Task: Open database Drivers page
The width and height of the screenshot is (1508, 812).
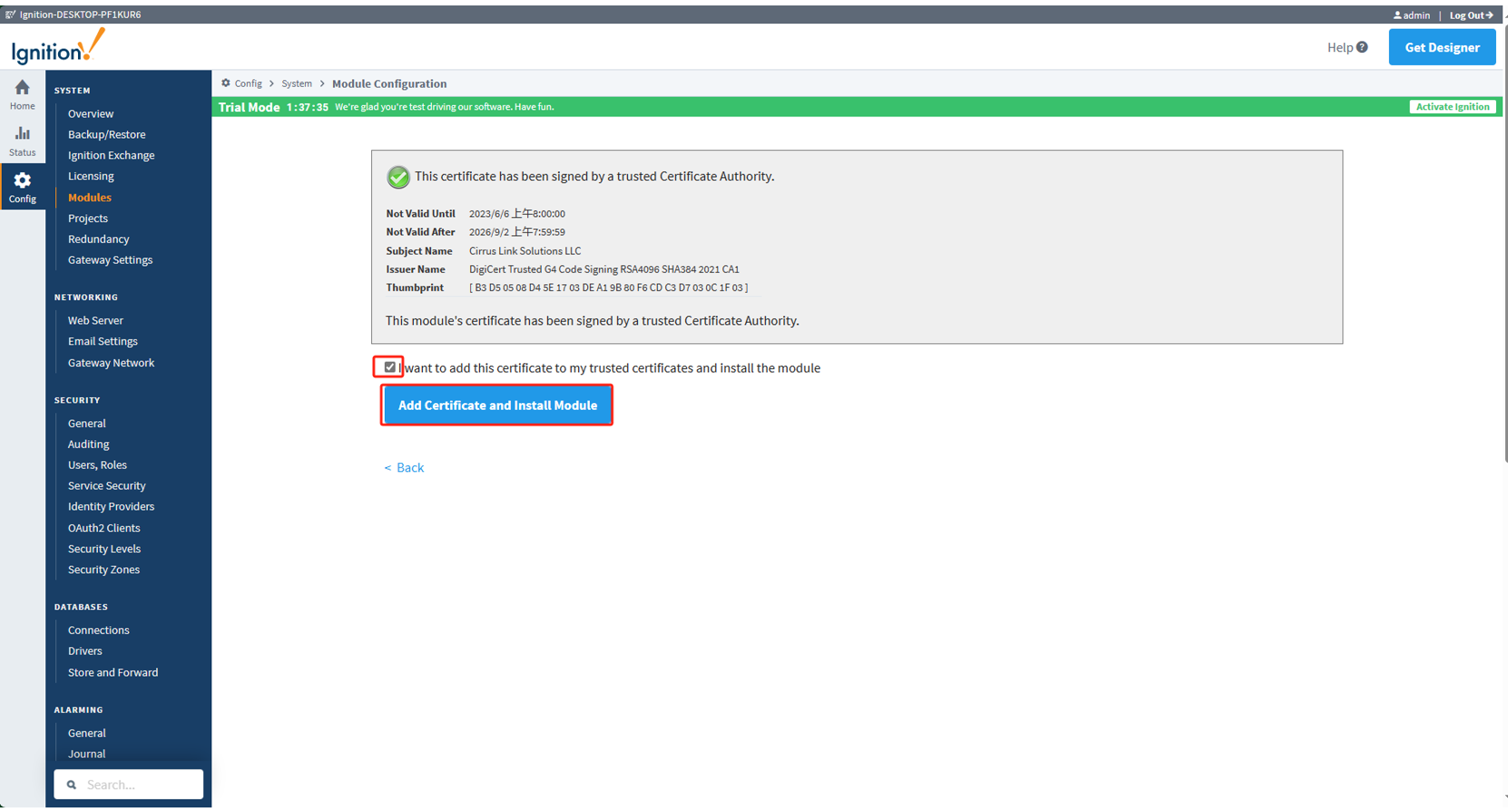Action: tap(84, 651)
